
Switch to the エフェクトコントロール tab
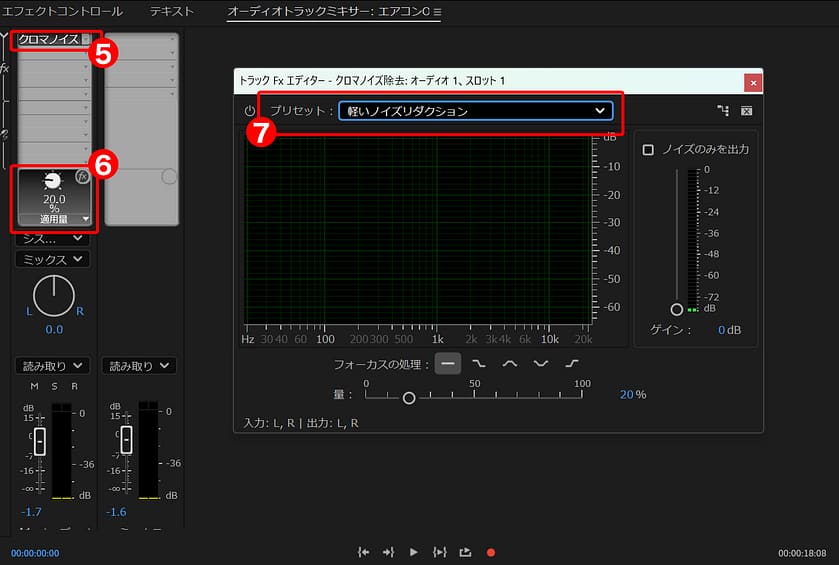(x=62, y=12)
